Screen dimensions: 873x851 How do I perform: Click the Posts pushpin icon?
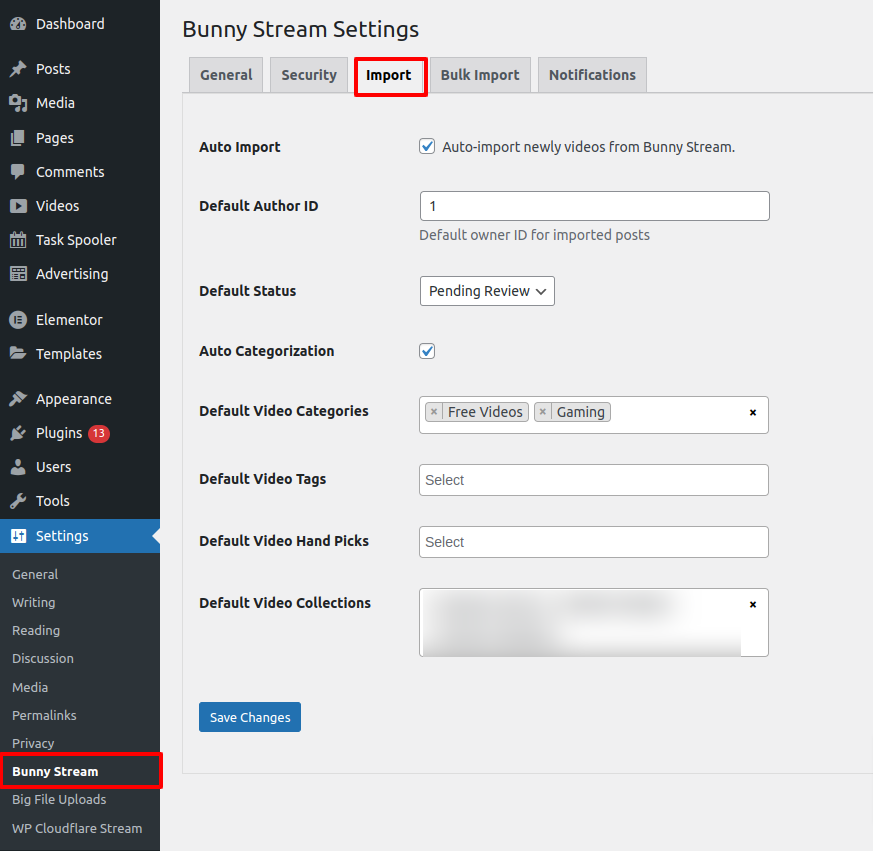pos(18,69)
